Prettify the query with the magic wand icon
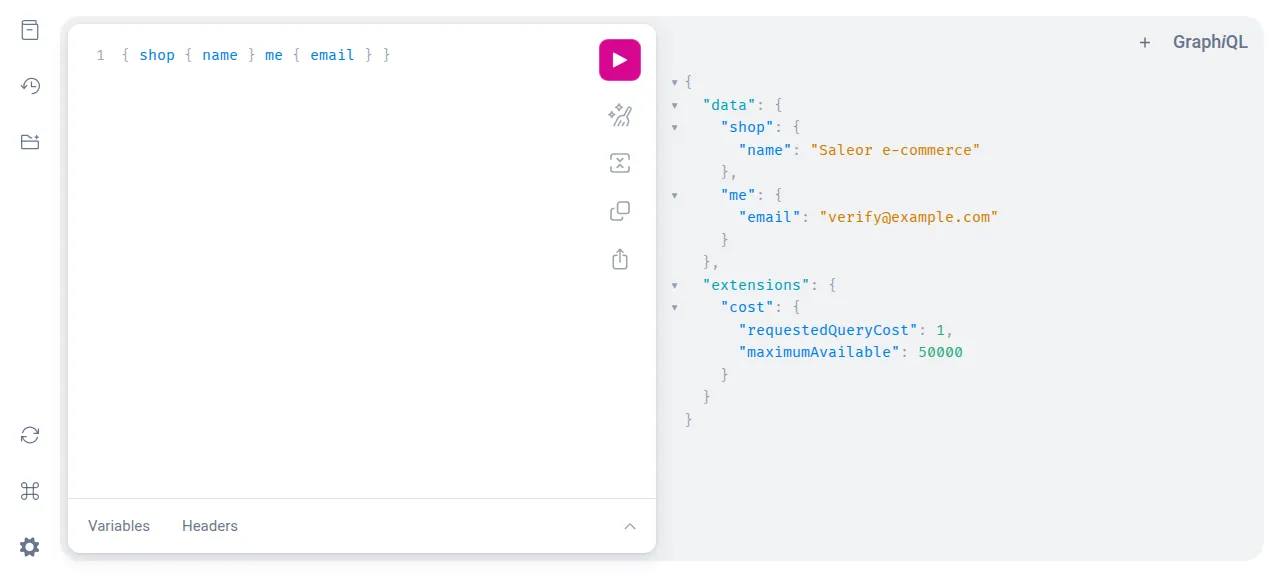Image resolution: width=1280 pixels, height=577 pixels. (620, 115)
